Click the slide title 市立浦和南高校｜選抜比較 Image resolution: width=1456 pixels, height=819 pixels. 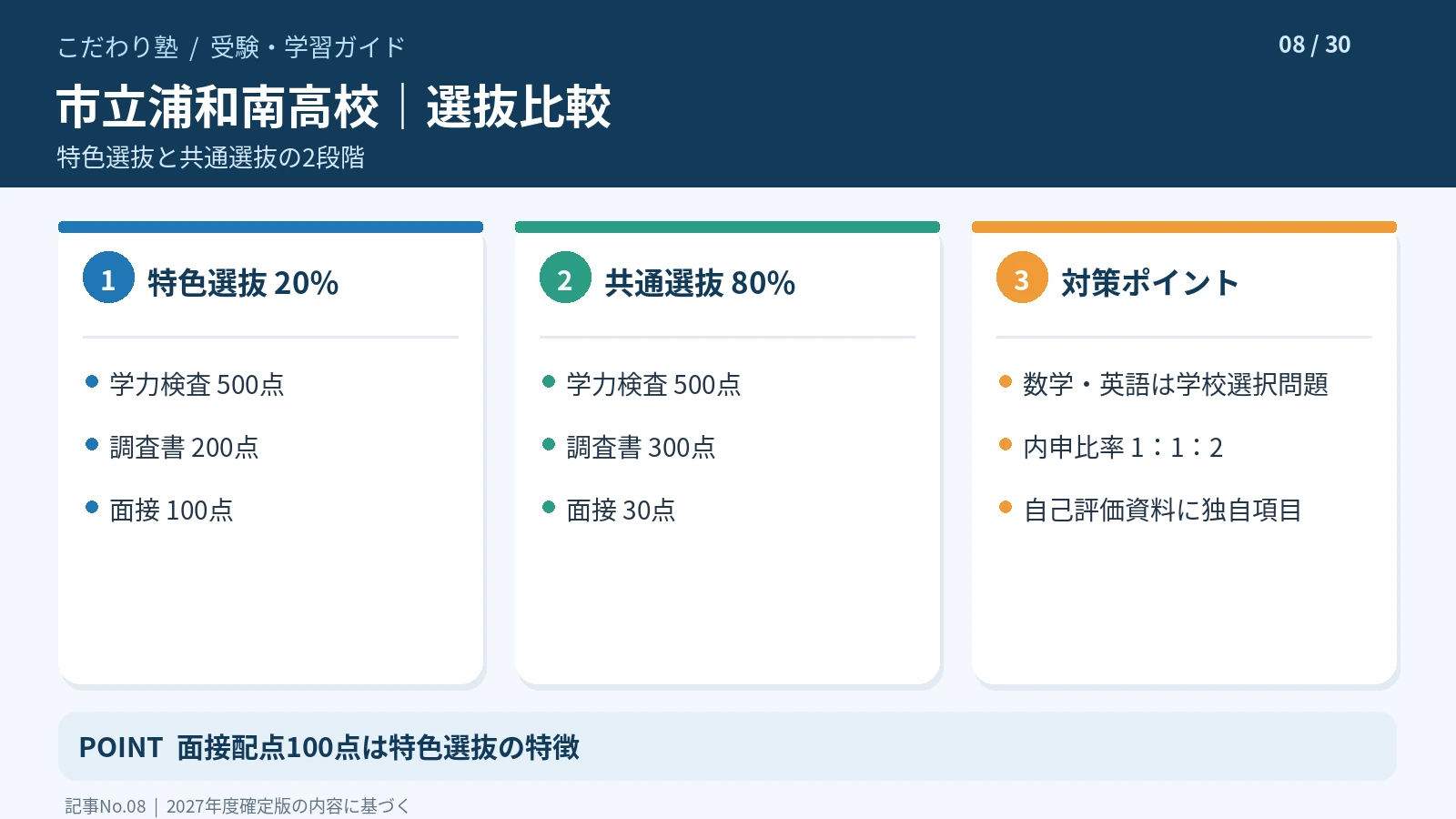pyautogui.click(x=333, y=106)
